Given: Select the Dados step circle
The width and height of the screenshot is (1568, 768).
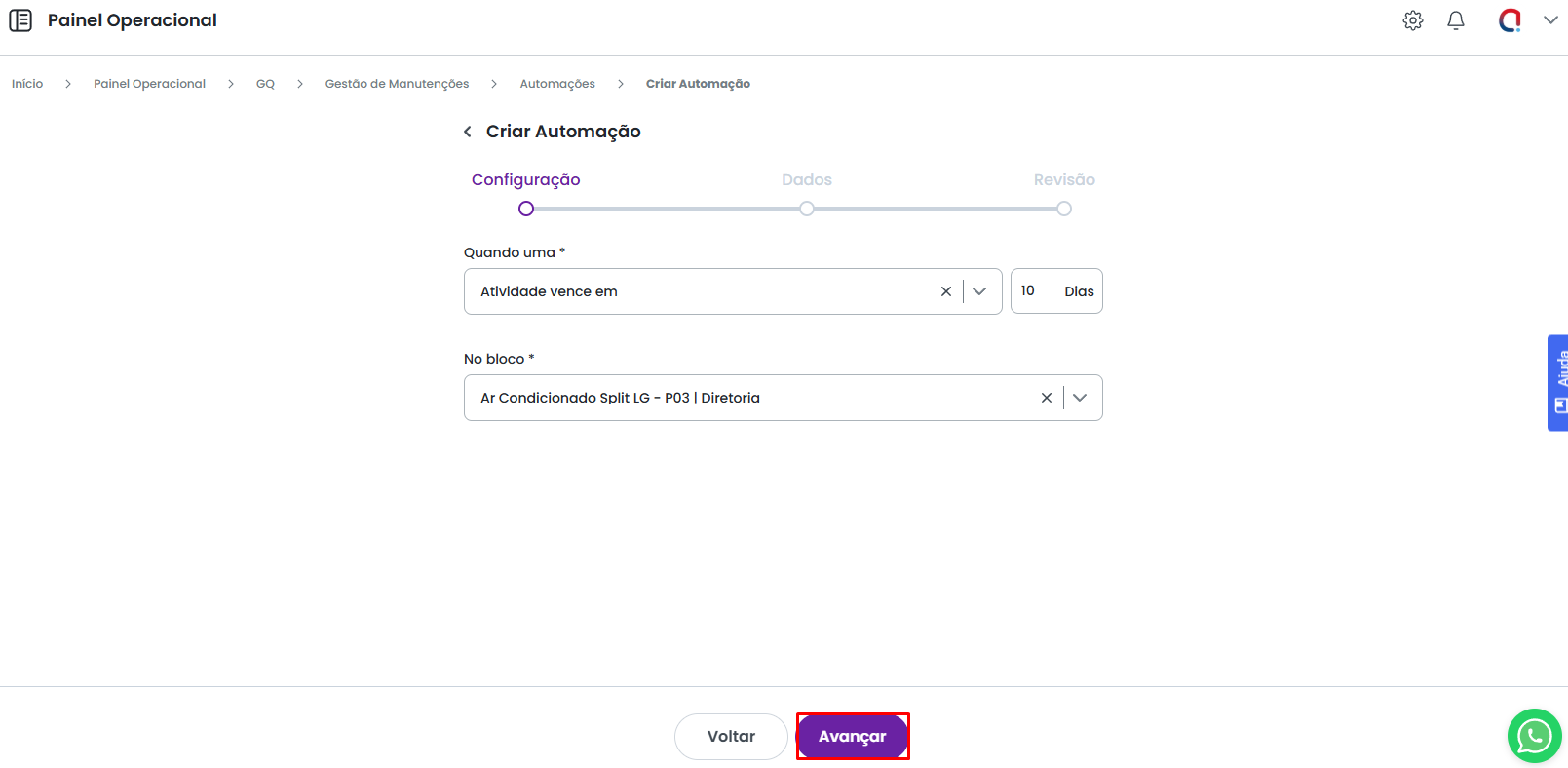Looking at the screenshot, I should click(x=807, y=209).
